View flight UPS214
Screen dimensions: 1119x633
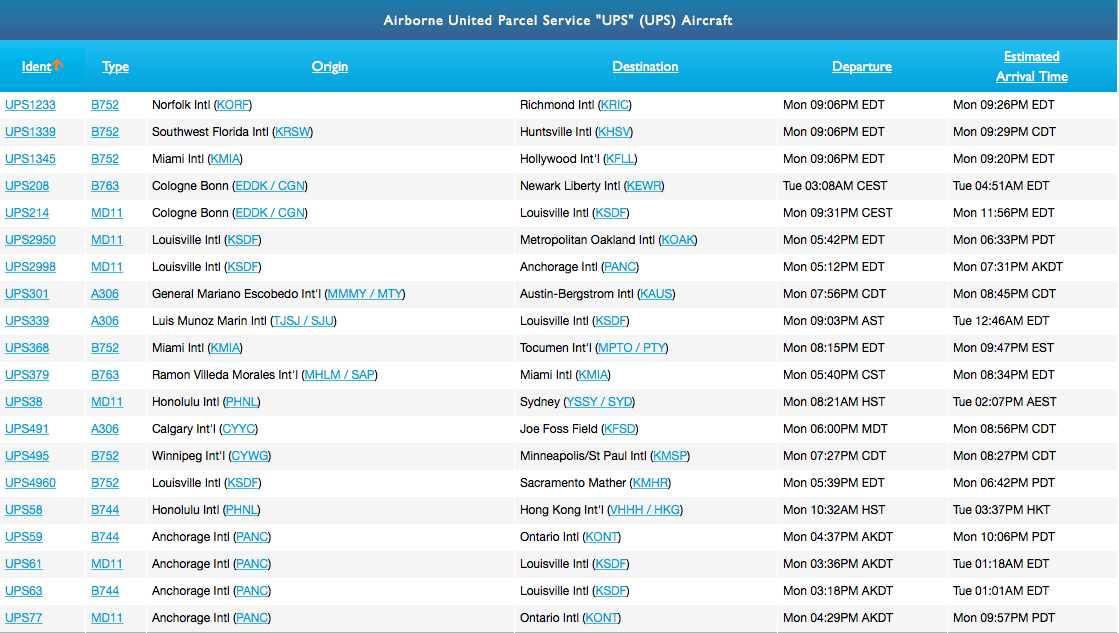[27, 213]
